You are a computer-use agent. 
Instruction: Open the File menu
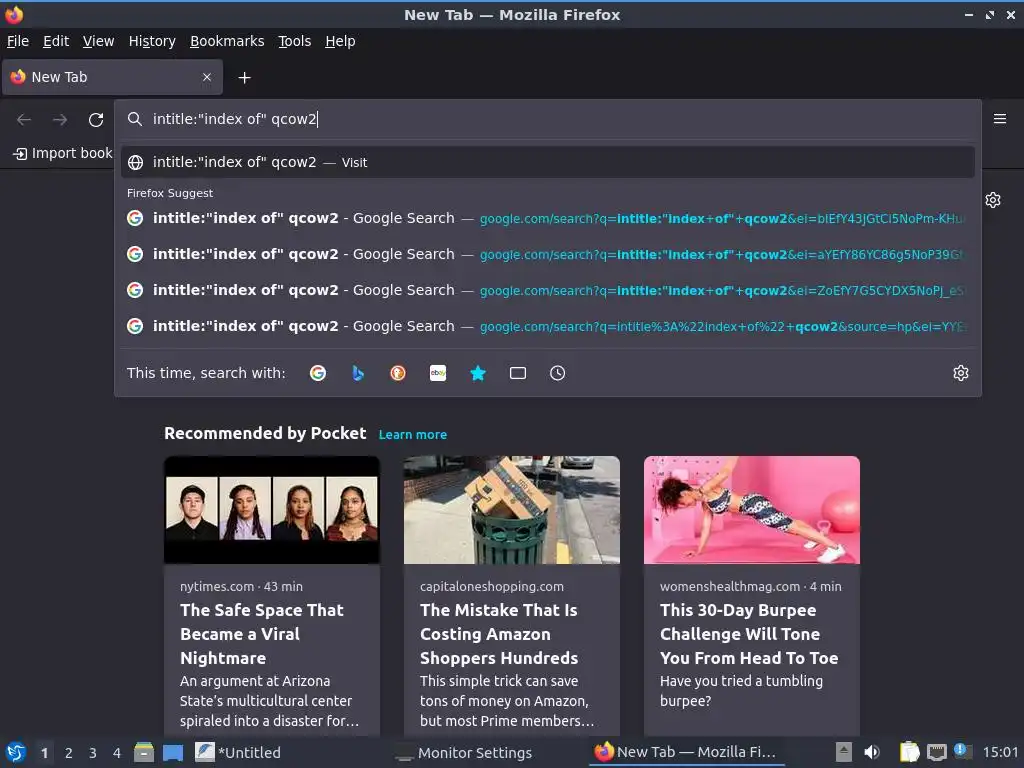pyautogui.click(x=18, y=41)
